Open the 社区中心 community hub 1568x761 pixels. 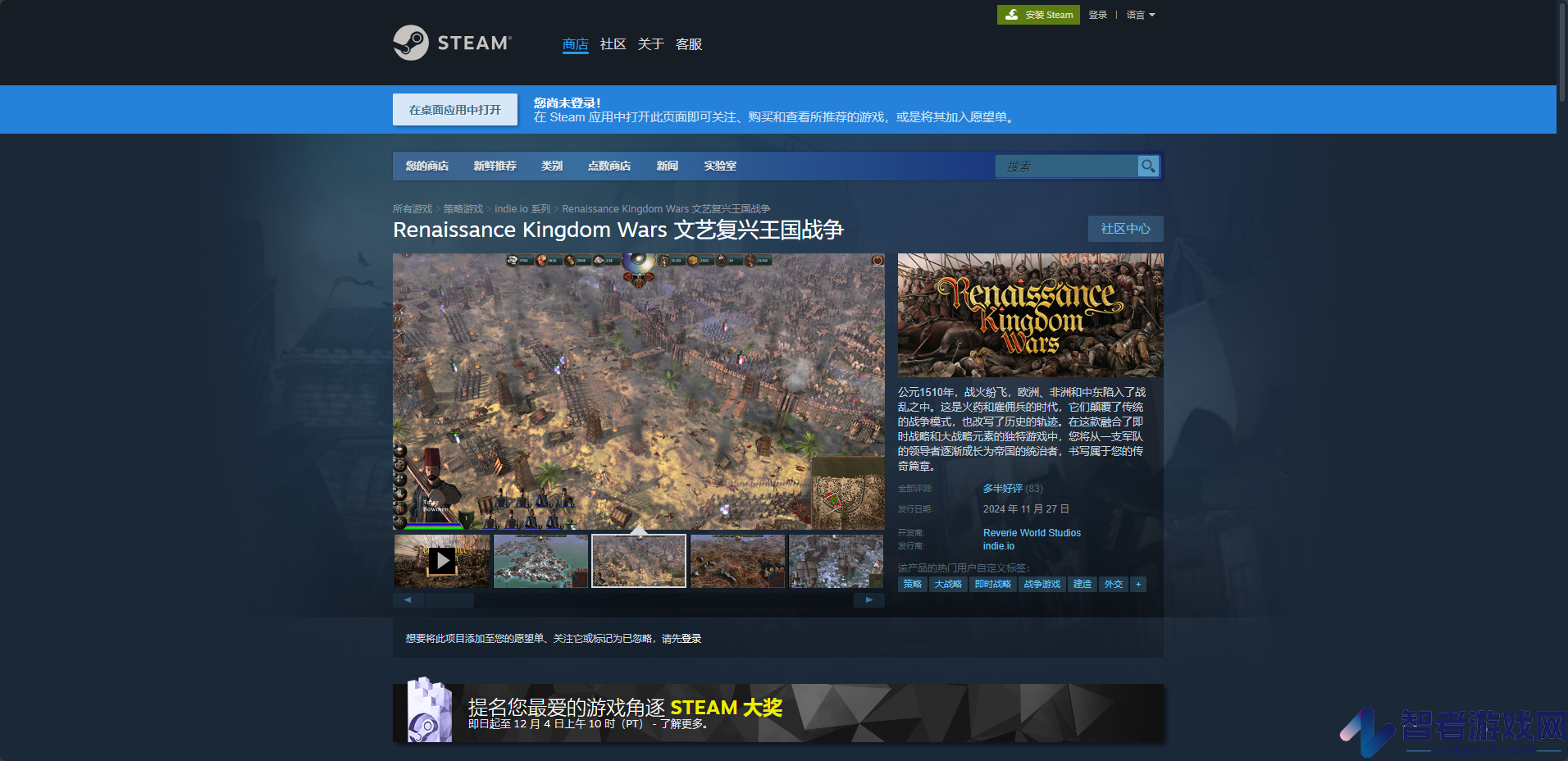(1126, 229)
